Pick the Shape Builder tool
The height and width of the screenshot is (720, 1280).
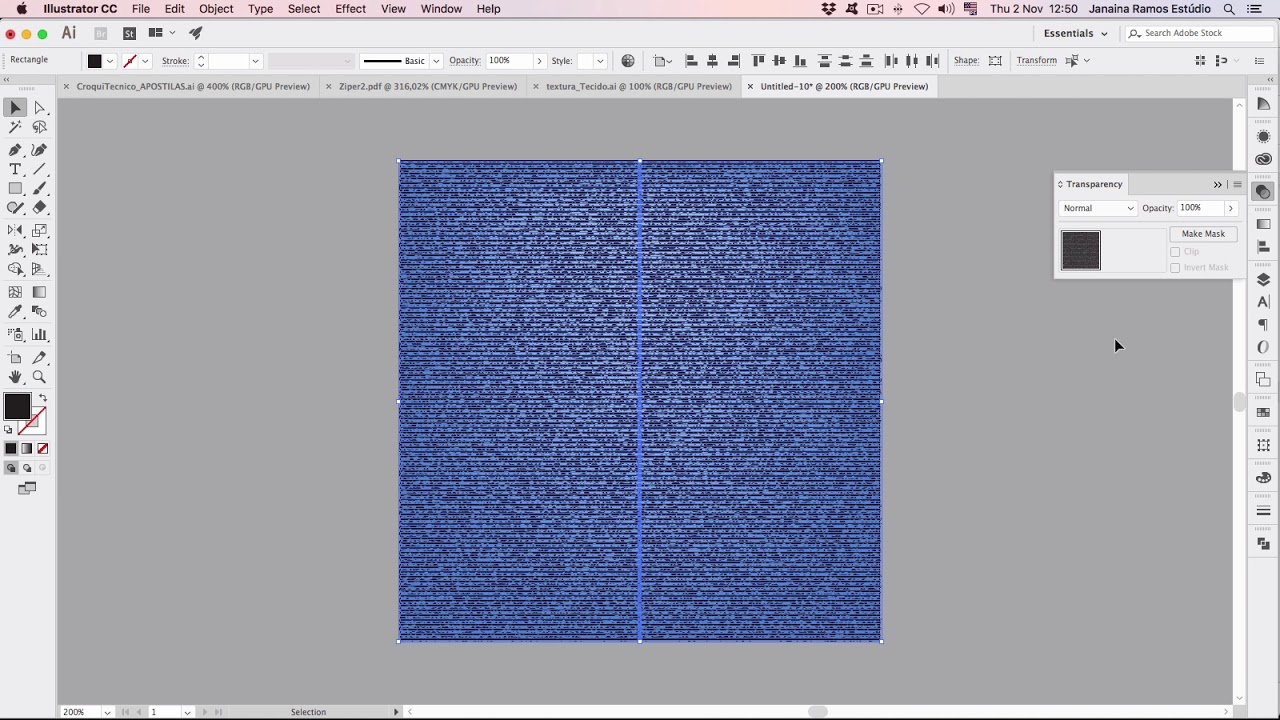click(x=15, y=269)
